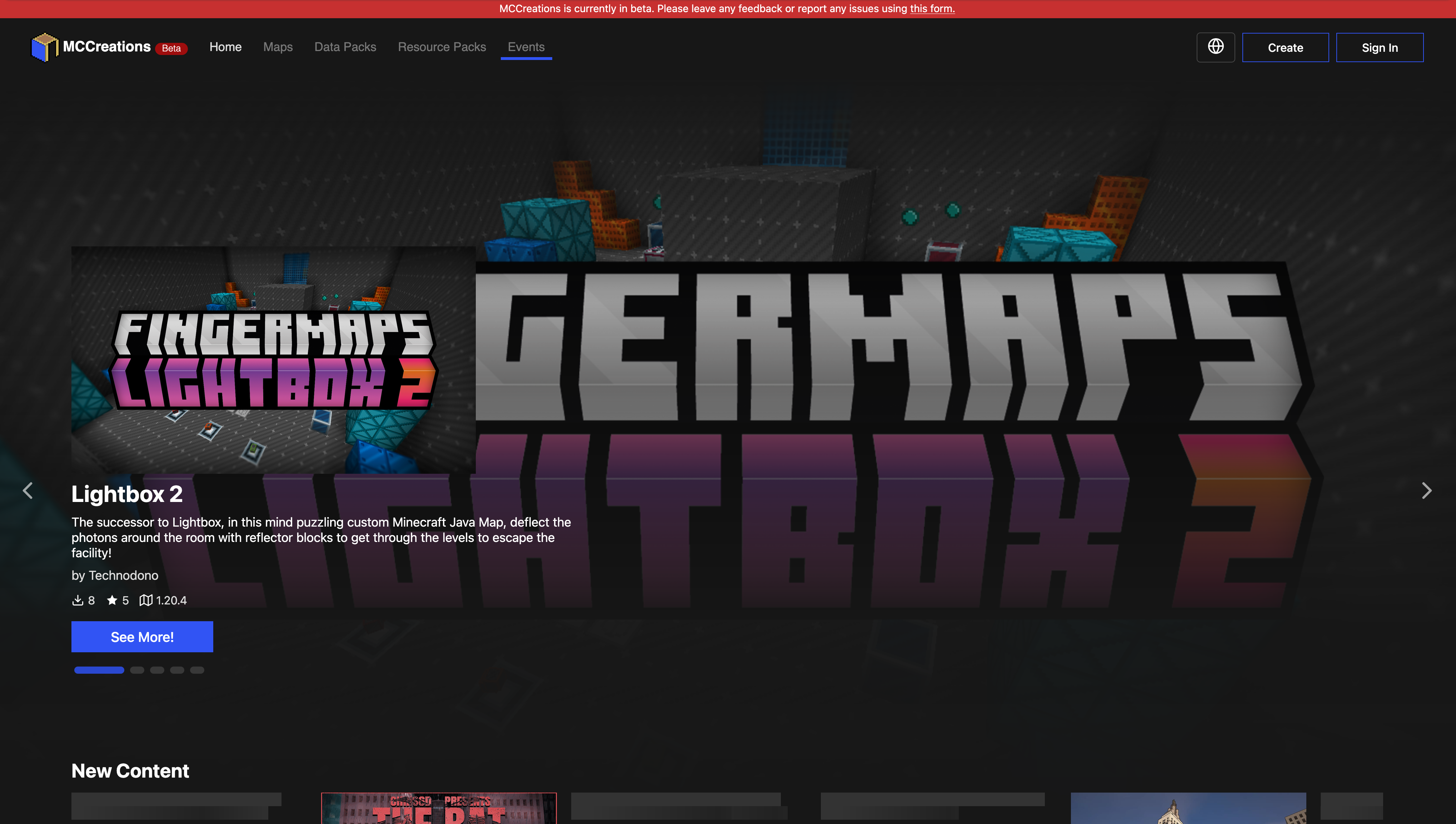The height and width of the screenshot is (824, 1456).
Task: Open the Maps nav item
Action: [x=278, y=47]
